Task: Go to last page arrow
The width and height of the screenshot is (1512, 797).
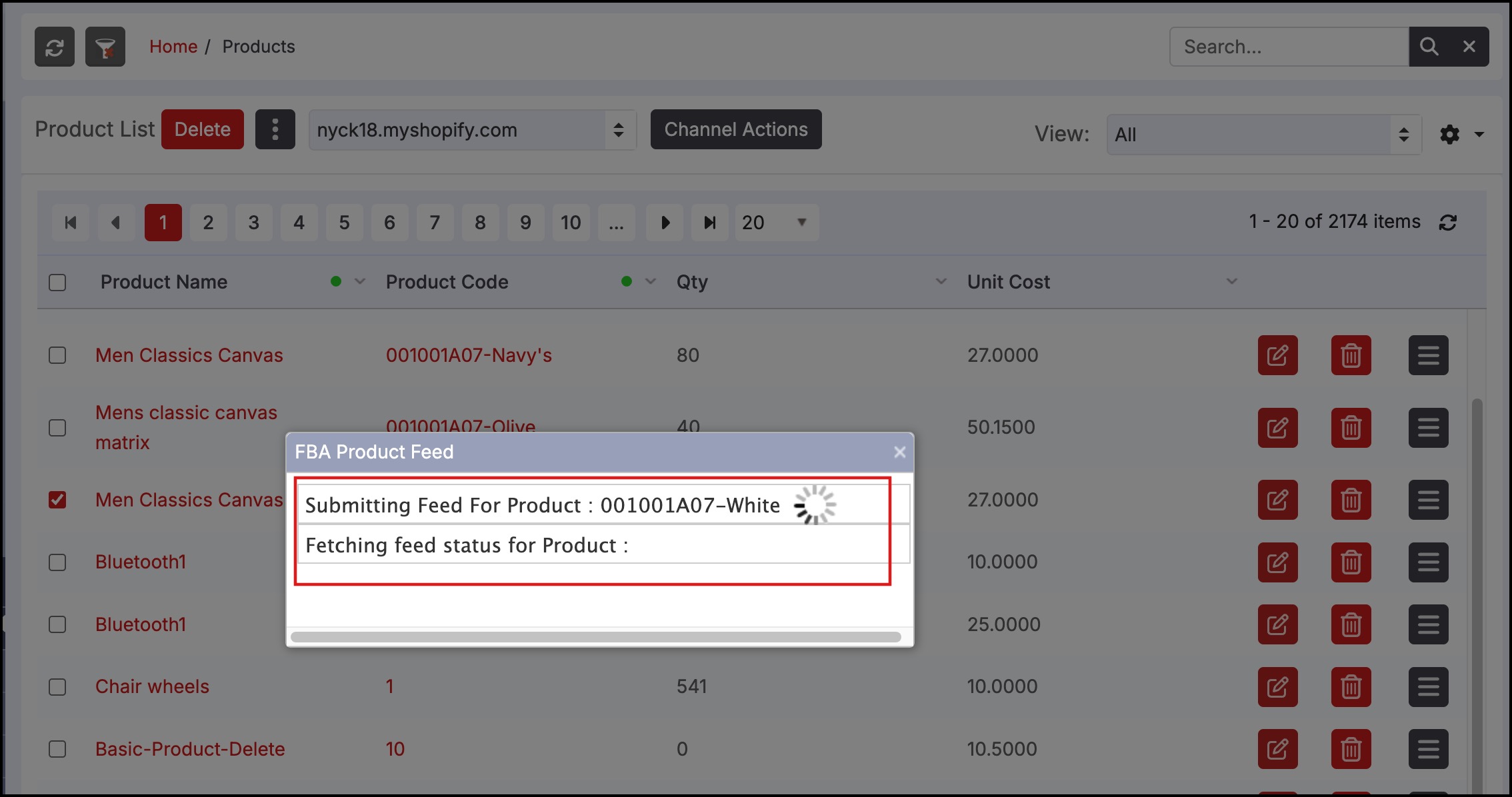Action: (710, 223)
